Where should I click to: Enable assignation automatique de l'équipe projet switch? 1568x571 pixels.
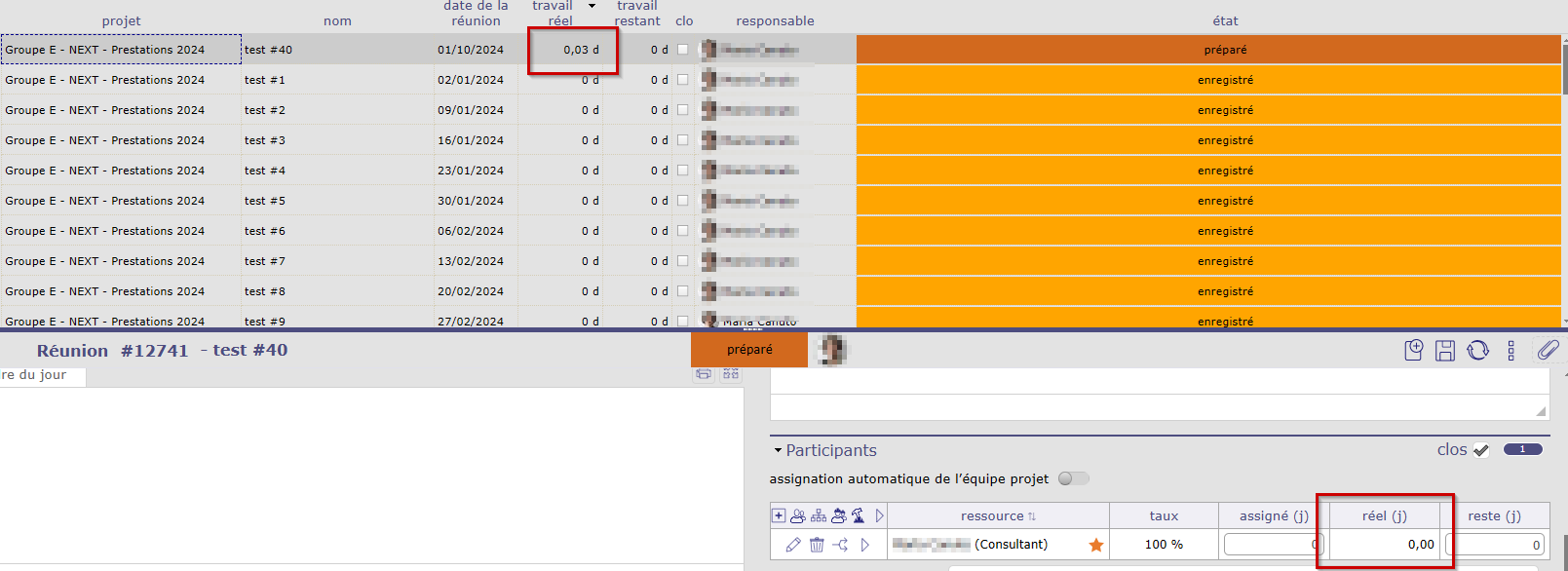click(x=1073, y=478)
